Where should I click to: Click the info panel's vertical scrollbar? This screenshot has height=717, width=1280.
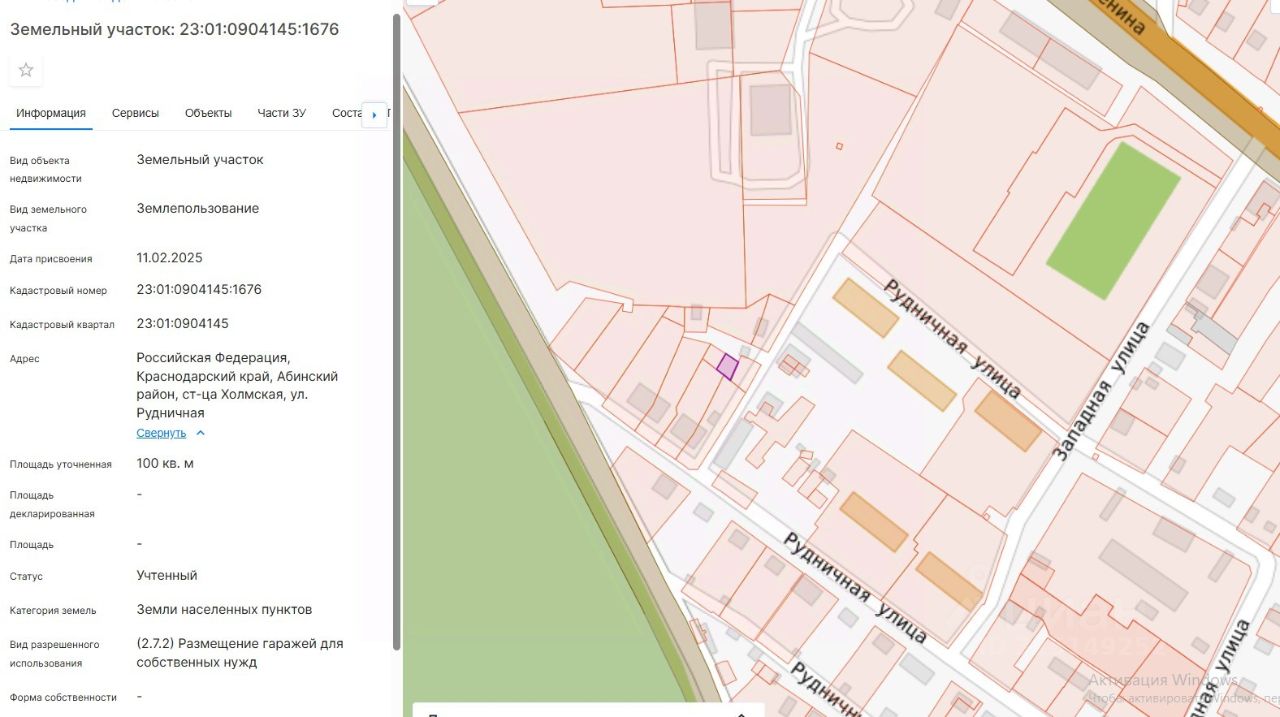pyautogui.click(x=397, y=330)
